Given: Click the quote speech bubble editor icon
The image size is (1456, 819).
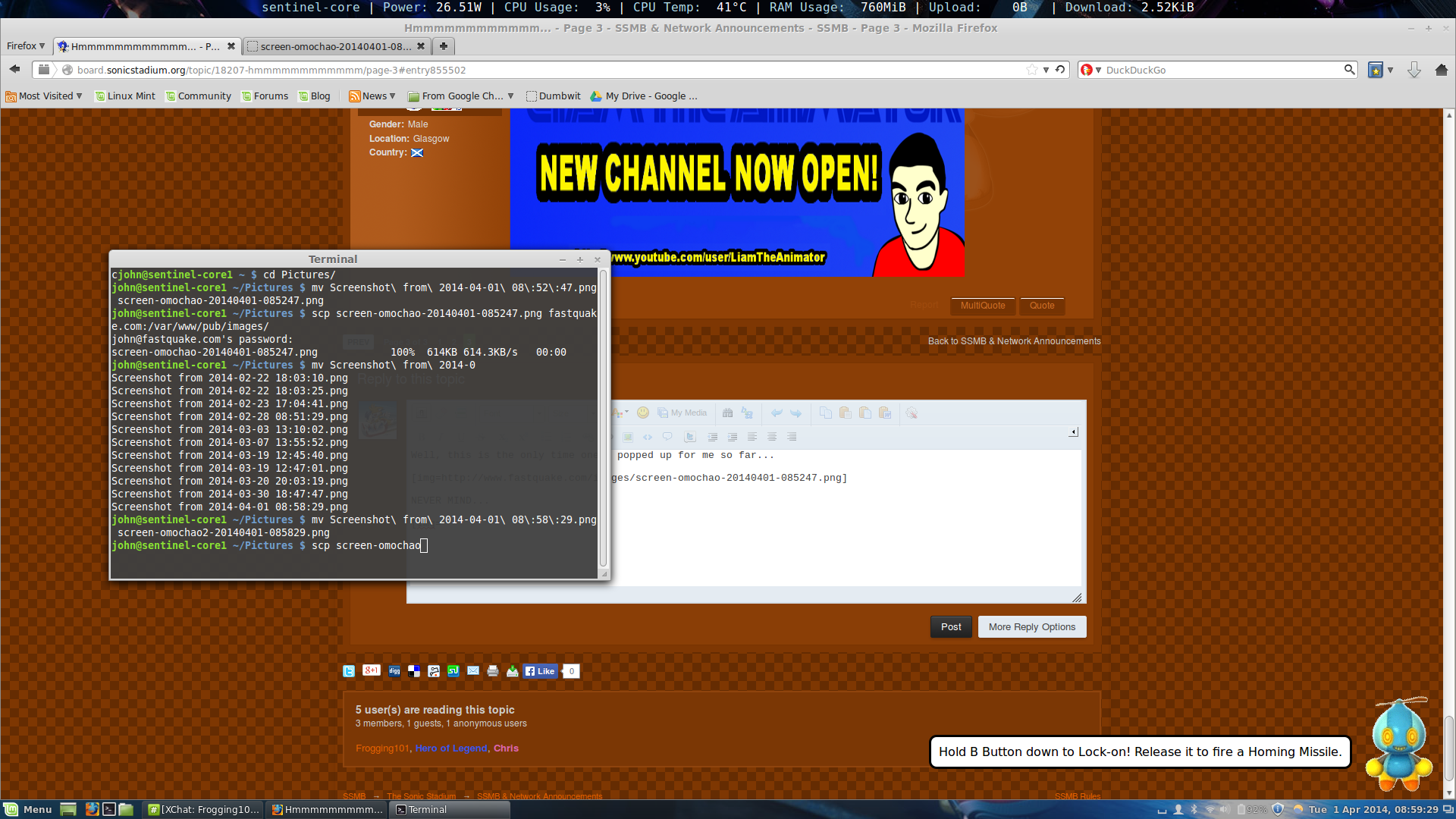Looking at the screenshot, I should [667, 437].
